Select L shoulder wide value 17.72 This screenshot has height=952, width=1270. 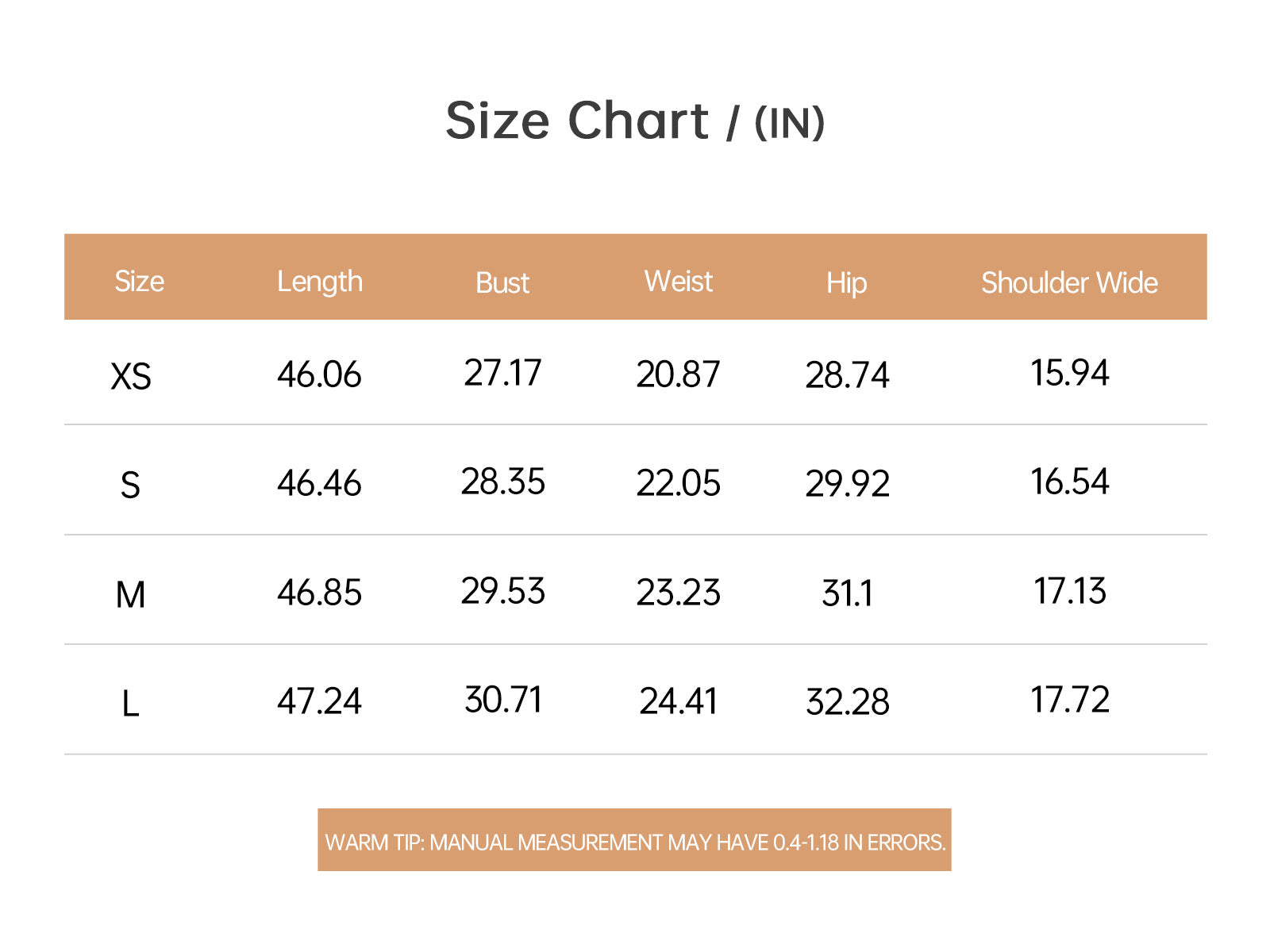(x=1070, y=700)
